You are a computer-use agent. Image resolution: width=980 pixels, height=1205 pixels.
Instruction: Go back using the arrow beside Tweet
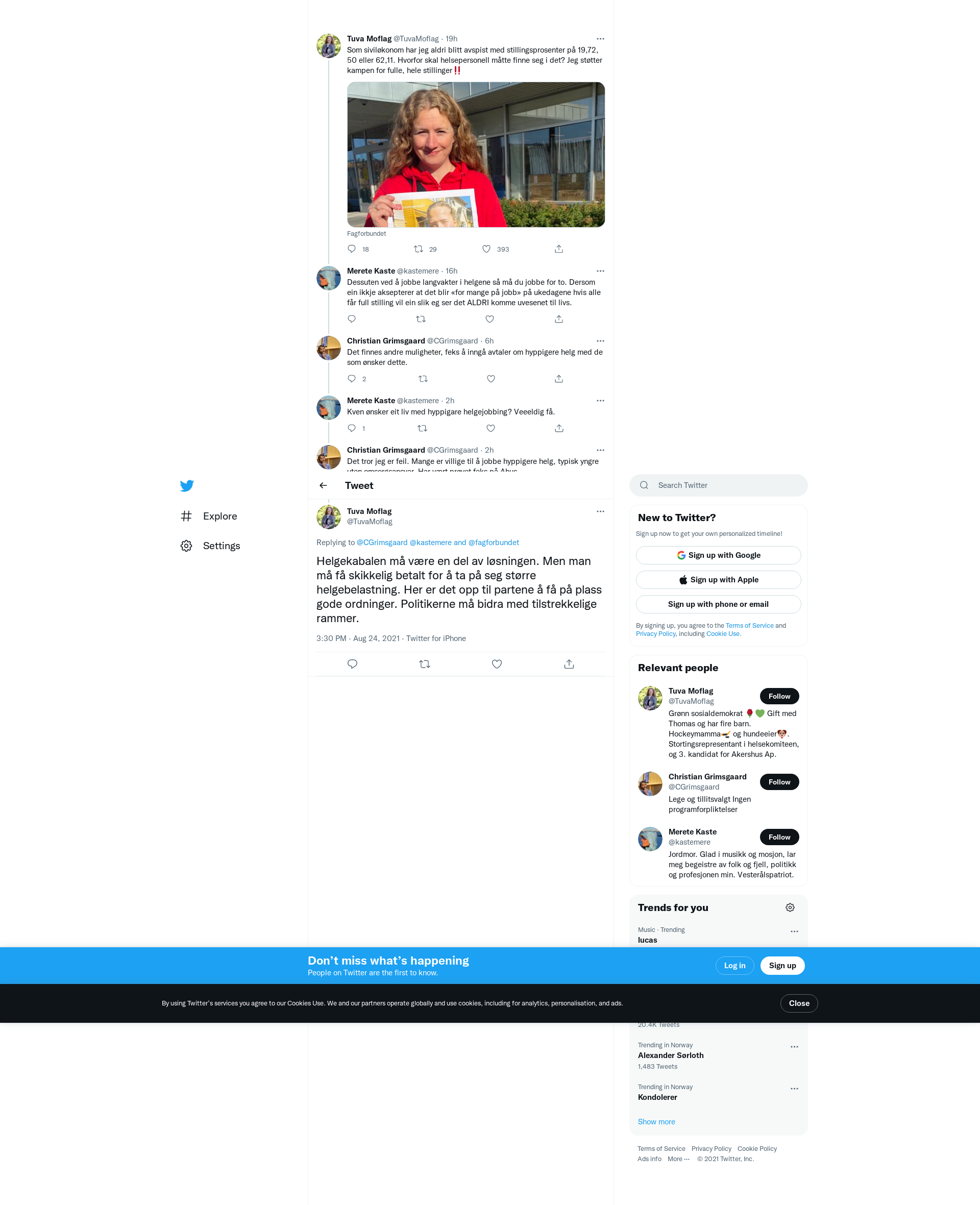coord(323,485)
